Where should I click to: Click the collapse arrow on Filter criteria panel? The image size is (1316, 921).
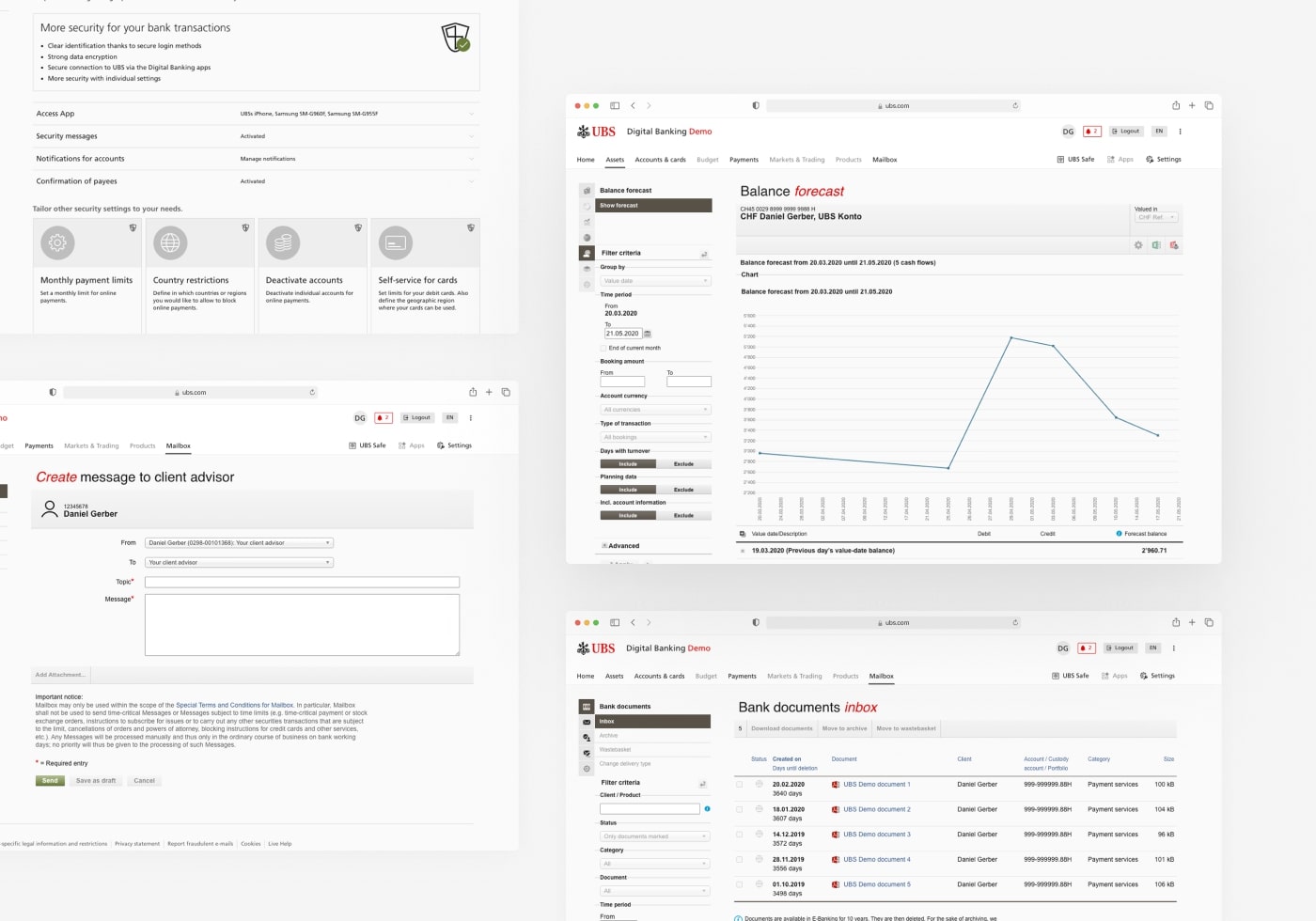pos(703,254)
